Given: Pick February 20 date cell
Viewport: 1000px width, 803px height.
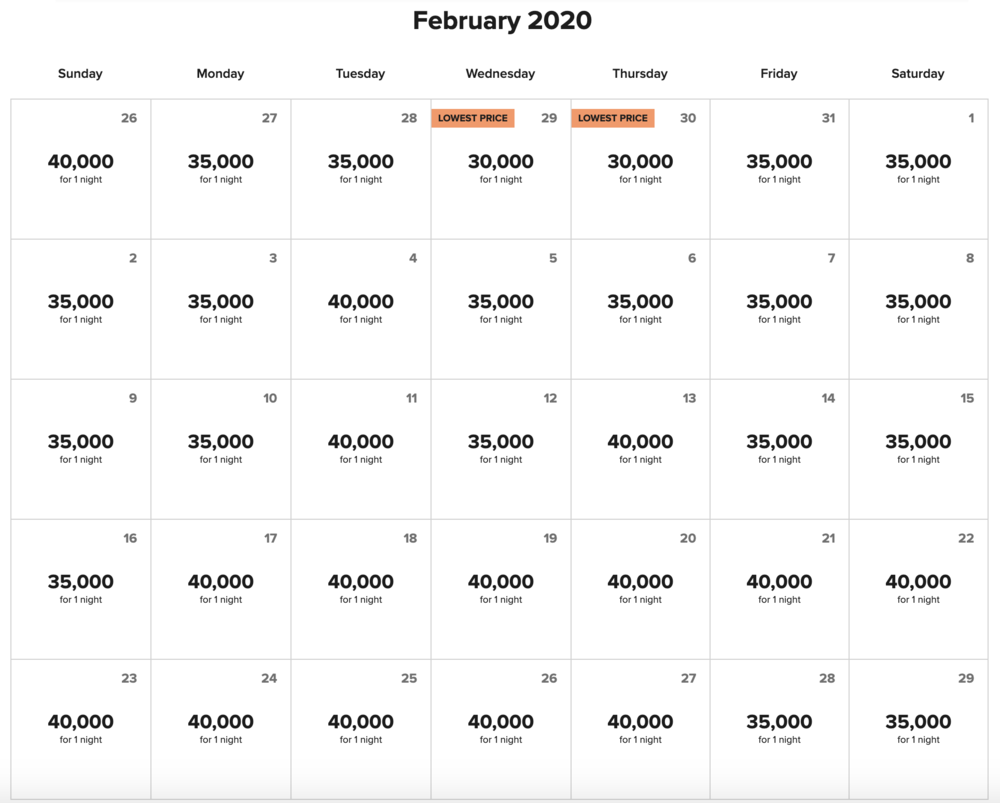Looking at the screenshot, I should [x=640, y=588].
